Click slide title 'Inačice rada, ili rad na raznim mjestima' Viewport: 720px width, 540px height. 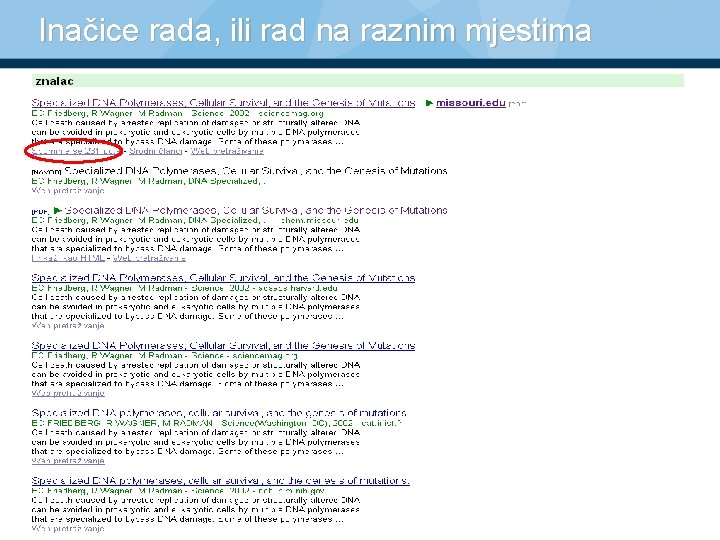click(x=315, y=31)
